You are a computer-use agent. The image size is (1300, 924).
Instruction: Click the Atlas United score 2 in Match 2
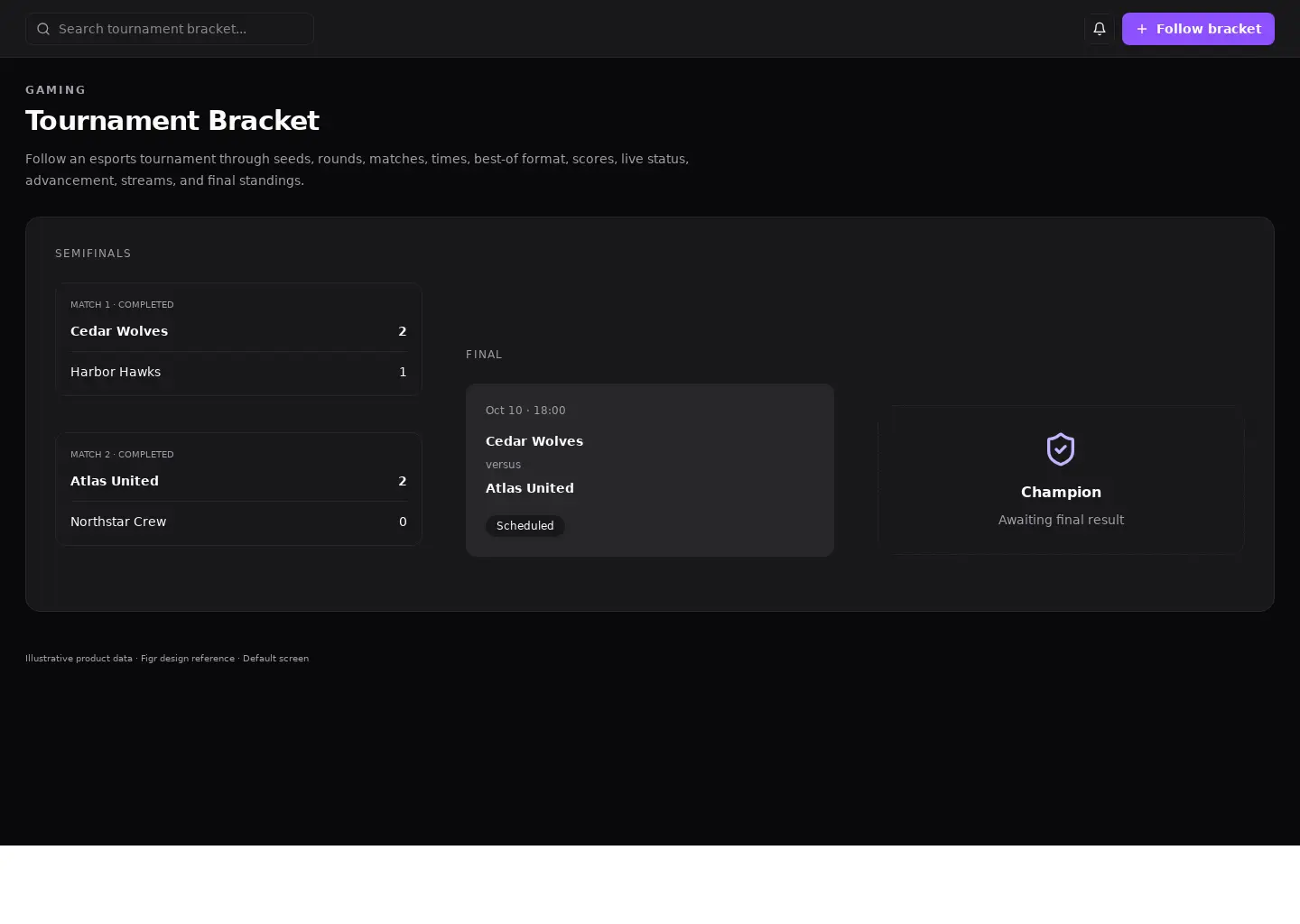[403, 481]
